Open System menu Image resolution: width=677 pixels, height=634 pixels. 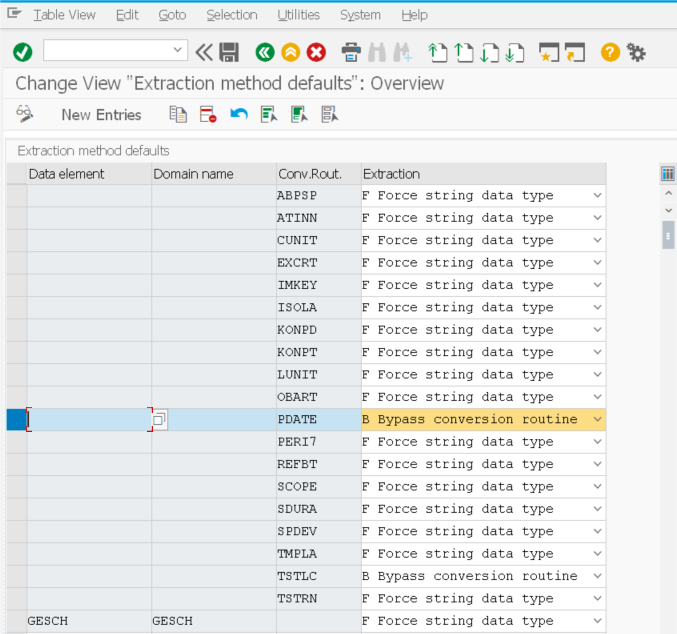360,15
